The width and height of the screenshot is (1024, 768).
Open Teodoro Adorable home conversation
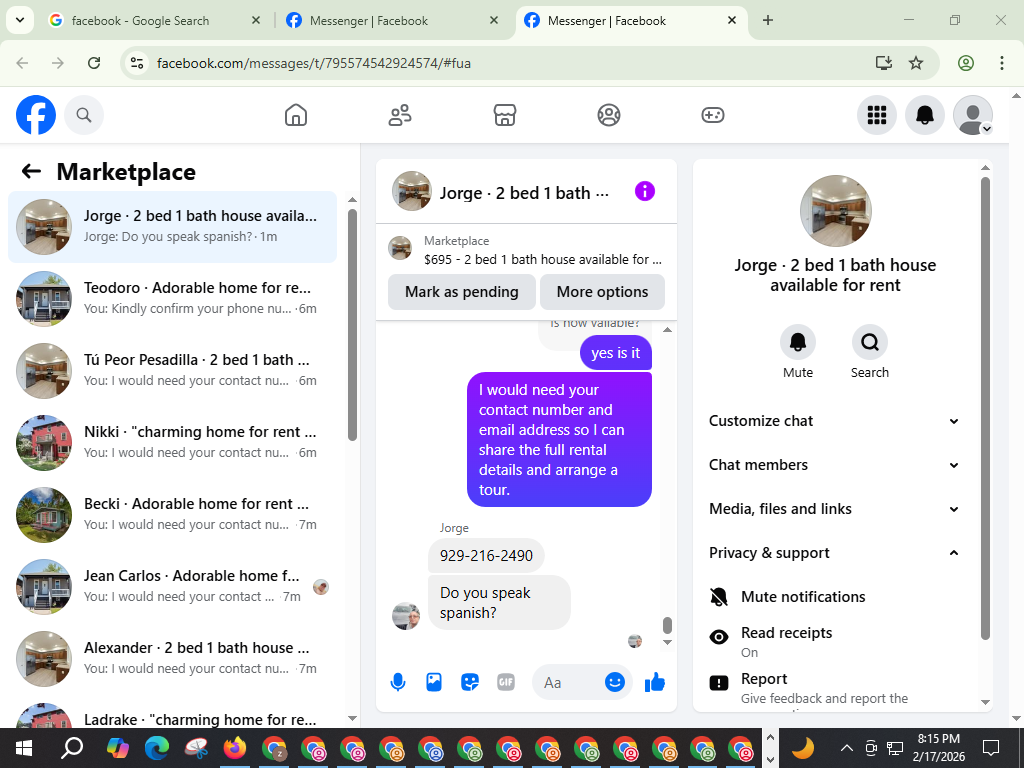click(x=172, y=298)
